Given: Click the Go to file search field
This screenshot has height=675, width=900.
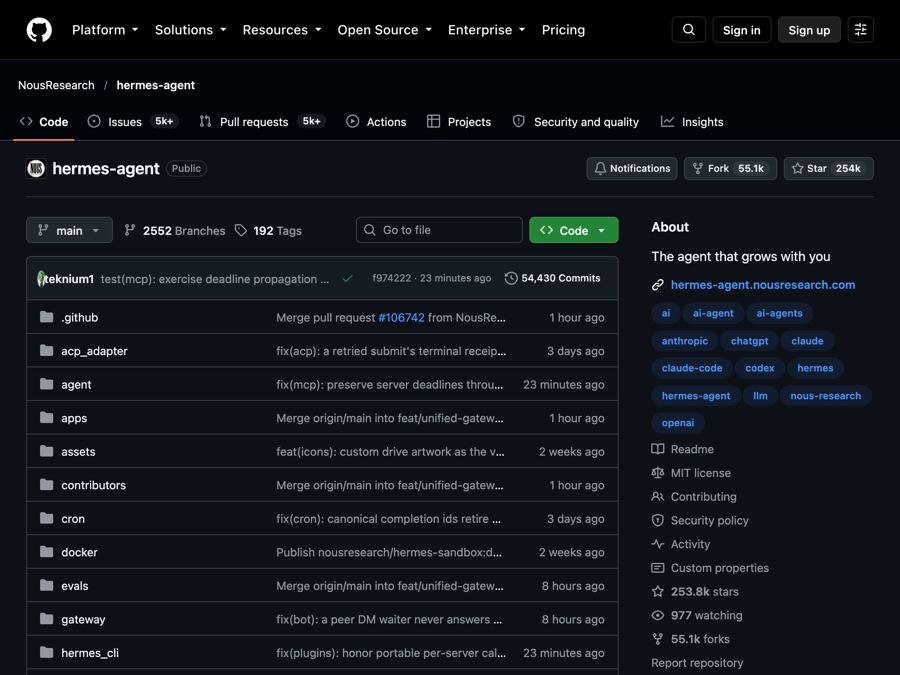Looking at the screenshot, I should point(439,230).
